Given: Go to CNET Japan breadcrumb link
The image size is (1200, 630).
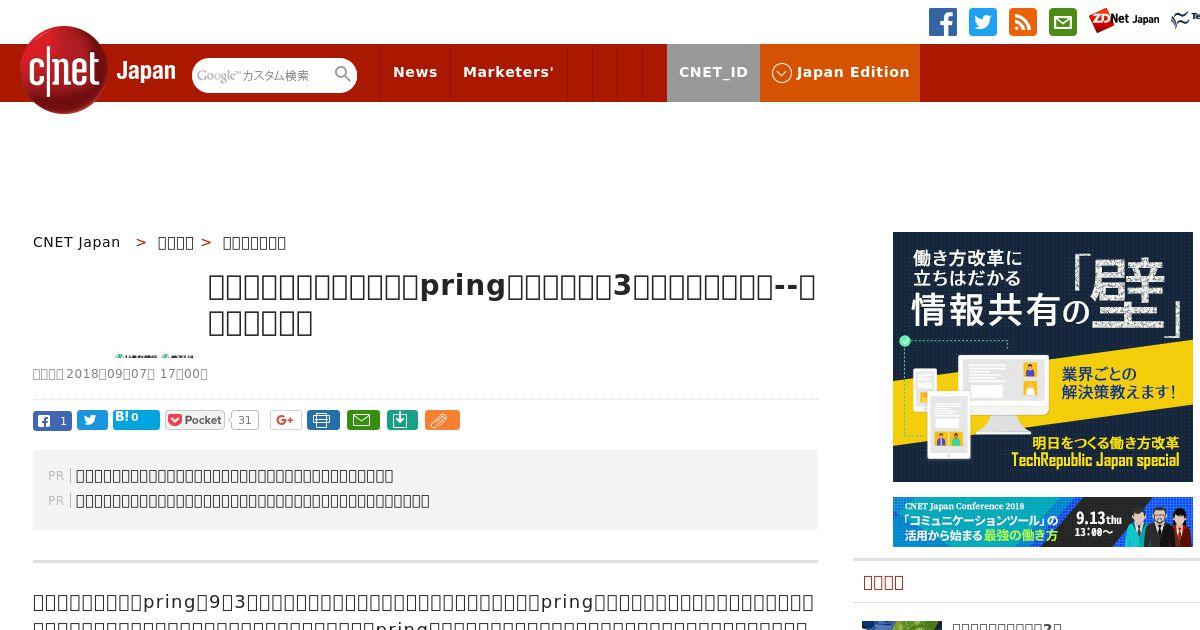Looking at the screenshot, I should click(76, 242).
